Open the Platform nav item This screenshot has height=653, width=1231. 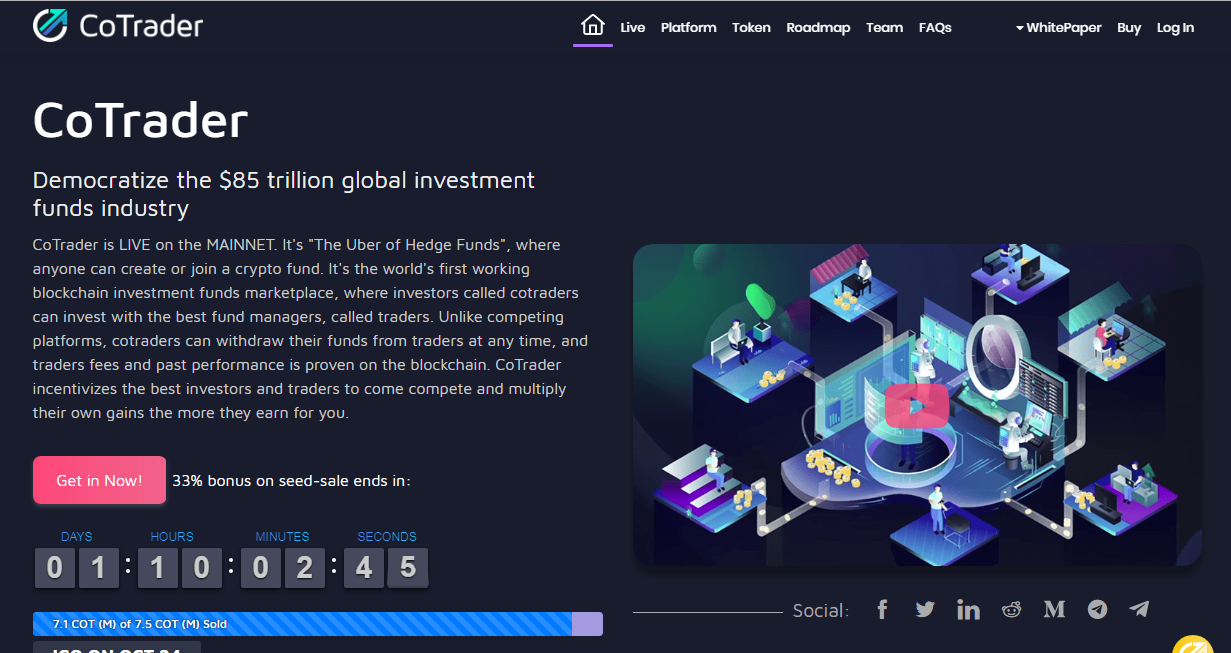pos(689,28)
